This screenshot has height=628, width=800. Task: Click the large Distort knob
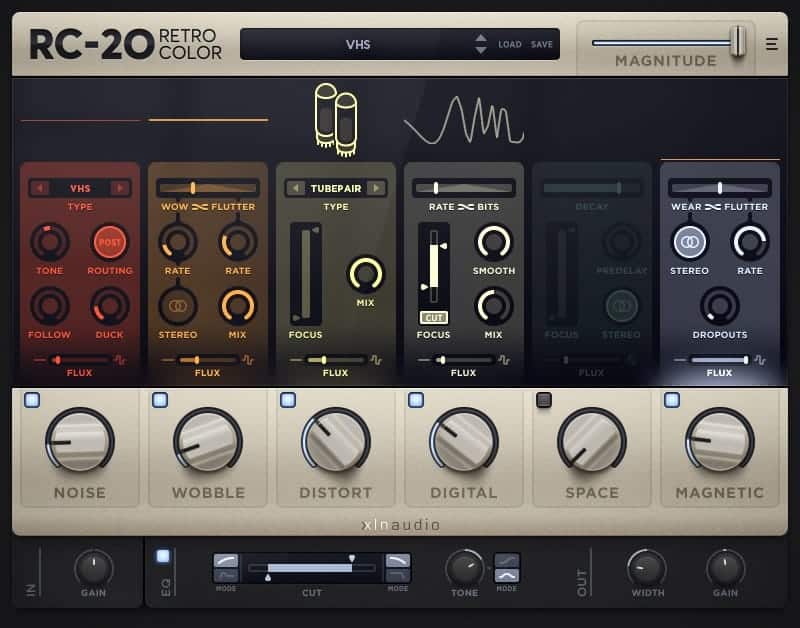point(336,441)
